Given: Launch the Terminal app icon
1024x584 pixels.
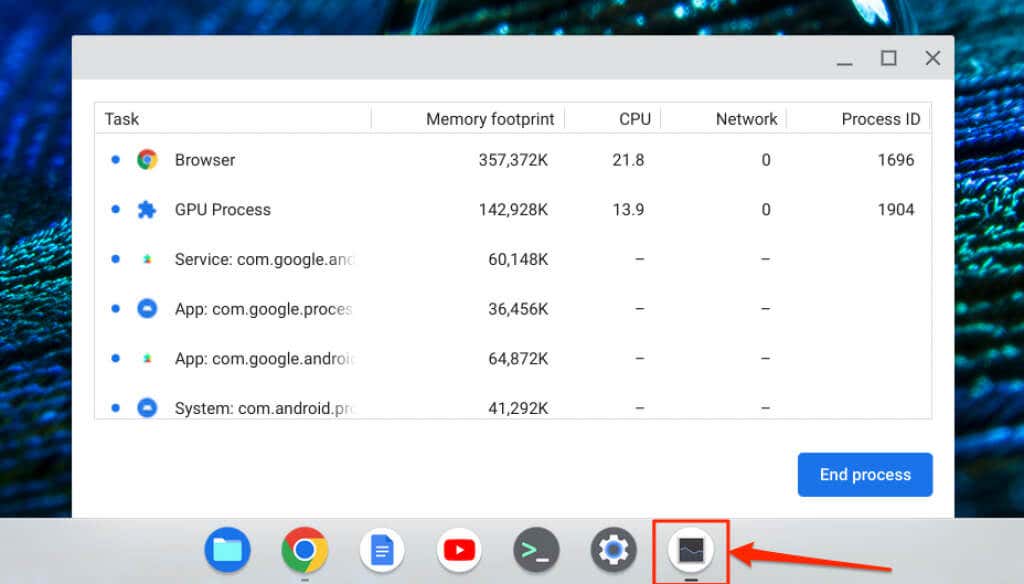Looking at the screenshot, I should 536,550.
